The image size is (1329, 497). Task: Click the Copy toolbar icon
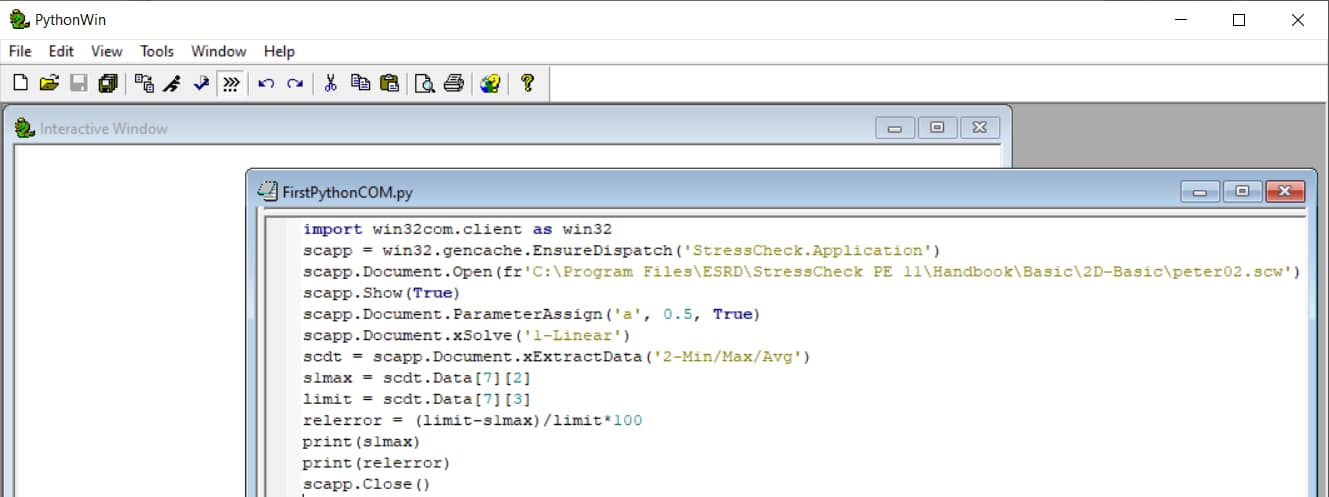tap(360, 84)
